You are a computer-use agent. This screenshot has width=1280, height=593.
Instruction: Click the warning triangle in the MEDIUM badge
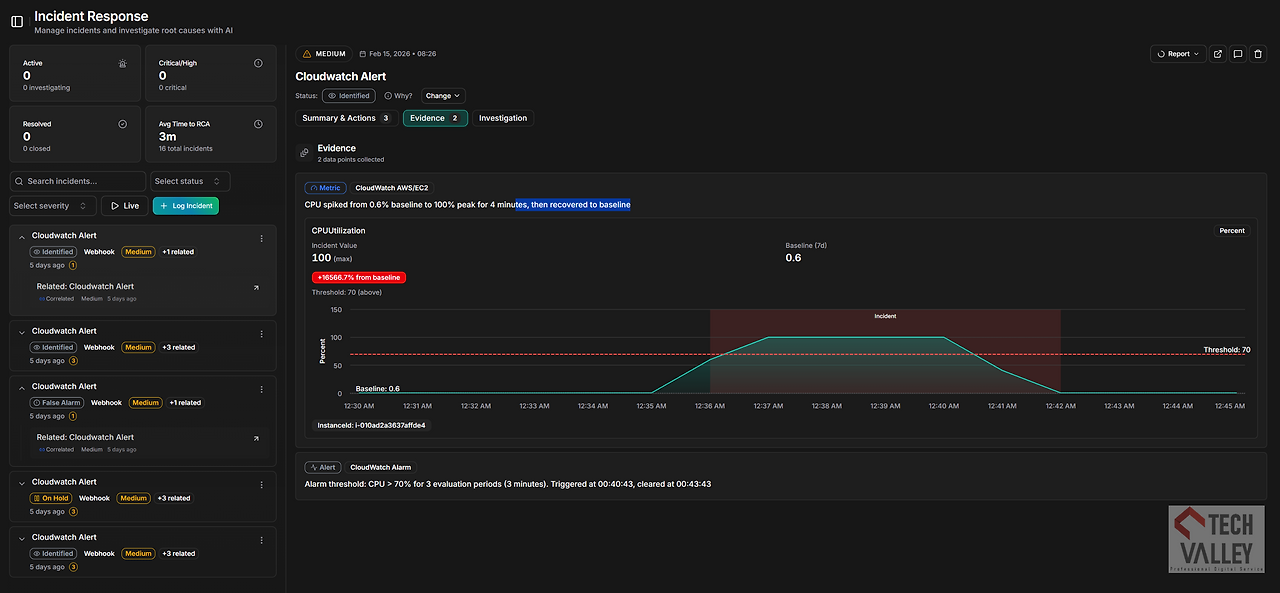click(x=307, y=54)
